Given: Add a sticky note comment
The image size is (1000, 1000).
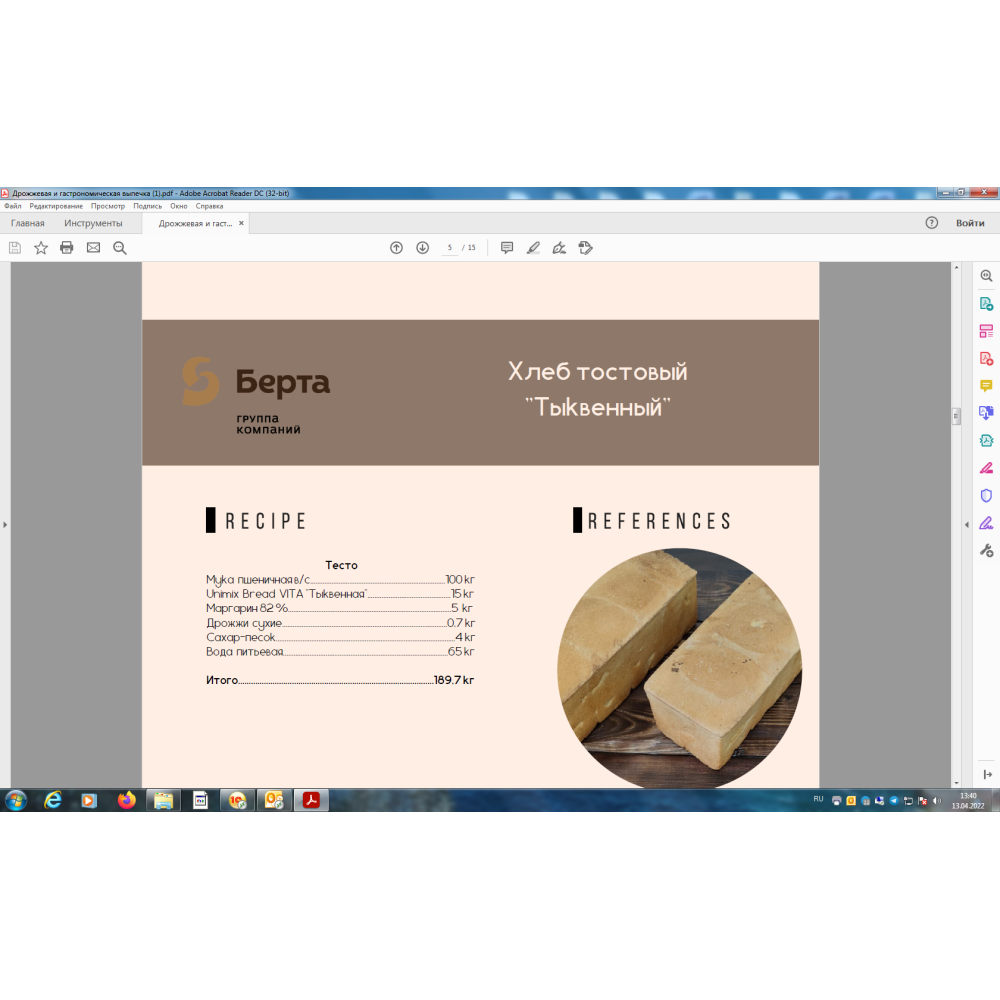Looking at the screenshot, I should tap(507, 248).
